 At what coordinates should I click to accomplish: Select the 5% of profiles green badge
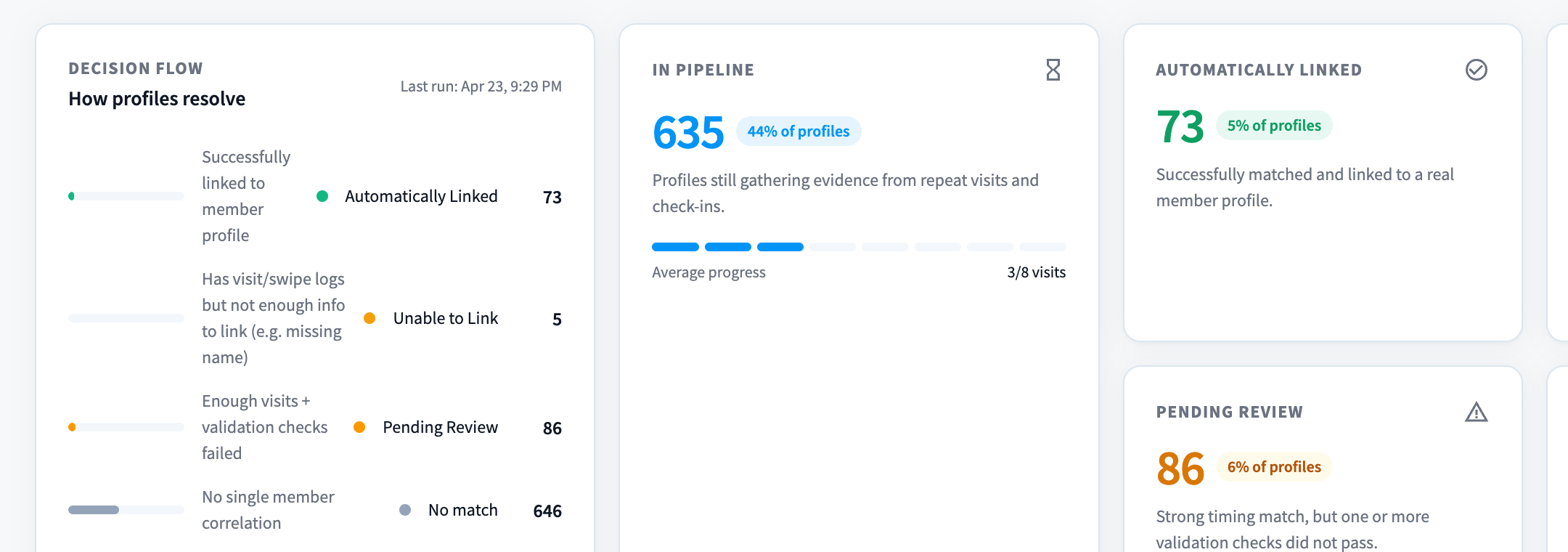pyautogui.click(x=1274, y=126)
